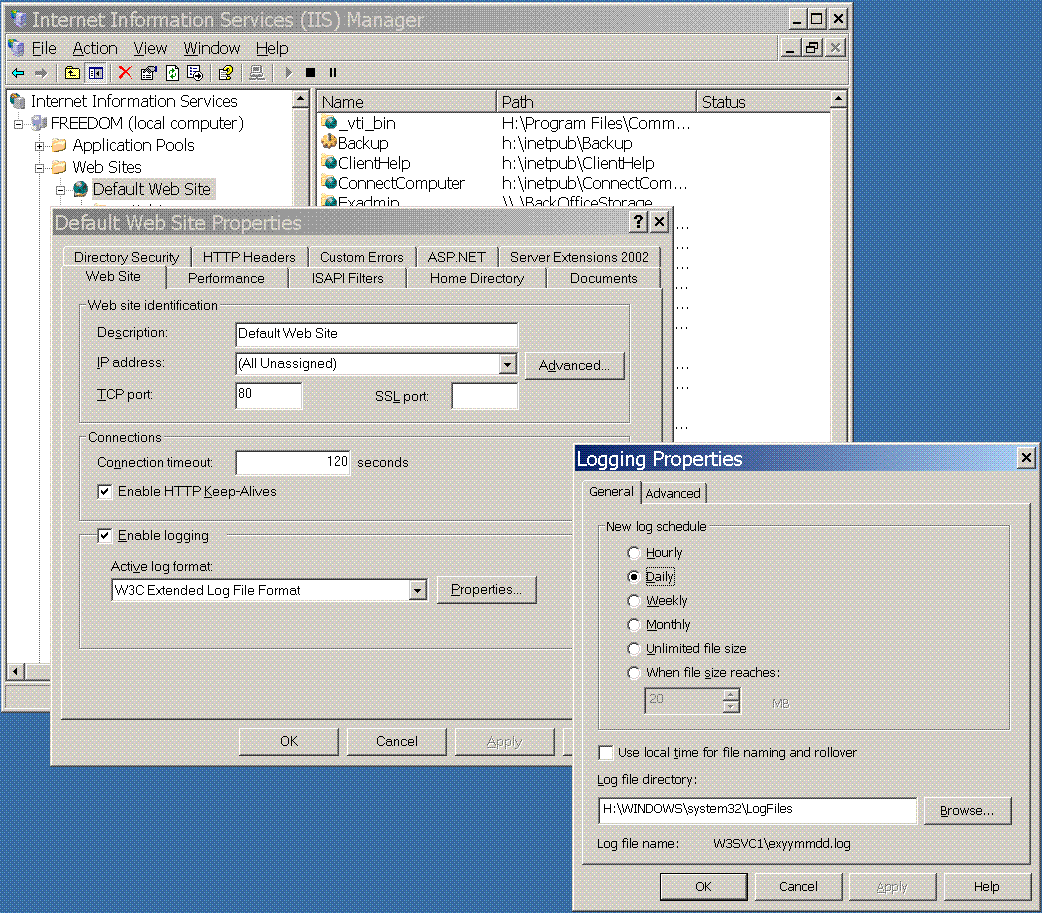Click the Back arrow in the IIS toolbar
The width and height of the screenshot is (1042, 913).
(18, 73)
